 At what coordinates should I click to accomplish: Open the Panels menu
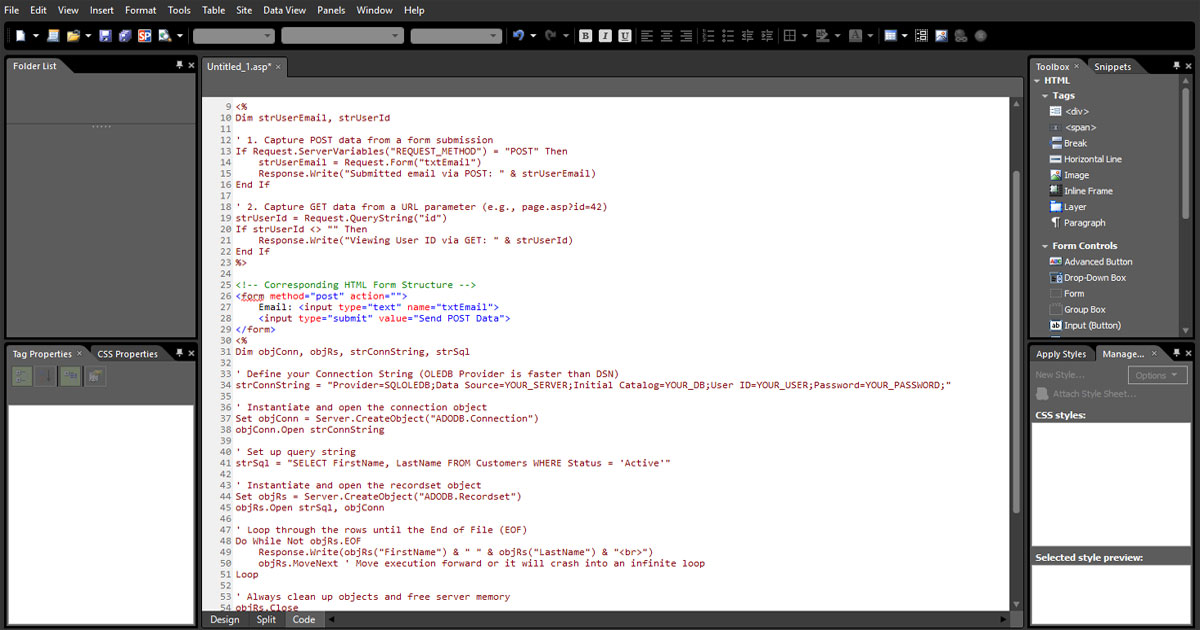coord(331,10)
